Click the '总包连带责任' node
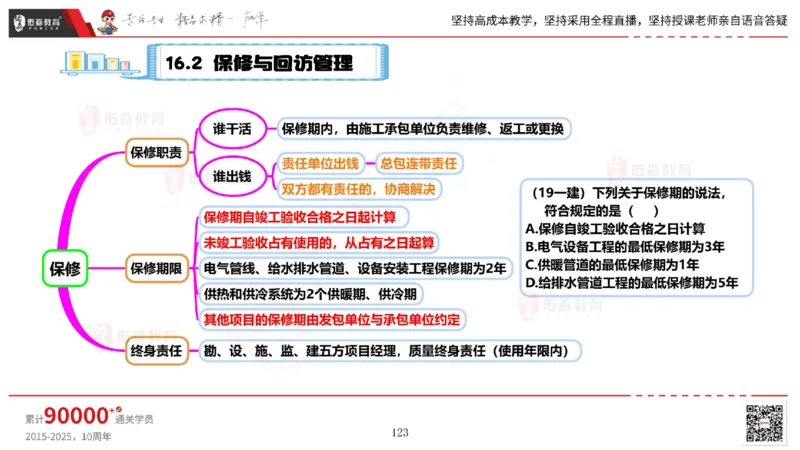 click(418, 163)
